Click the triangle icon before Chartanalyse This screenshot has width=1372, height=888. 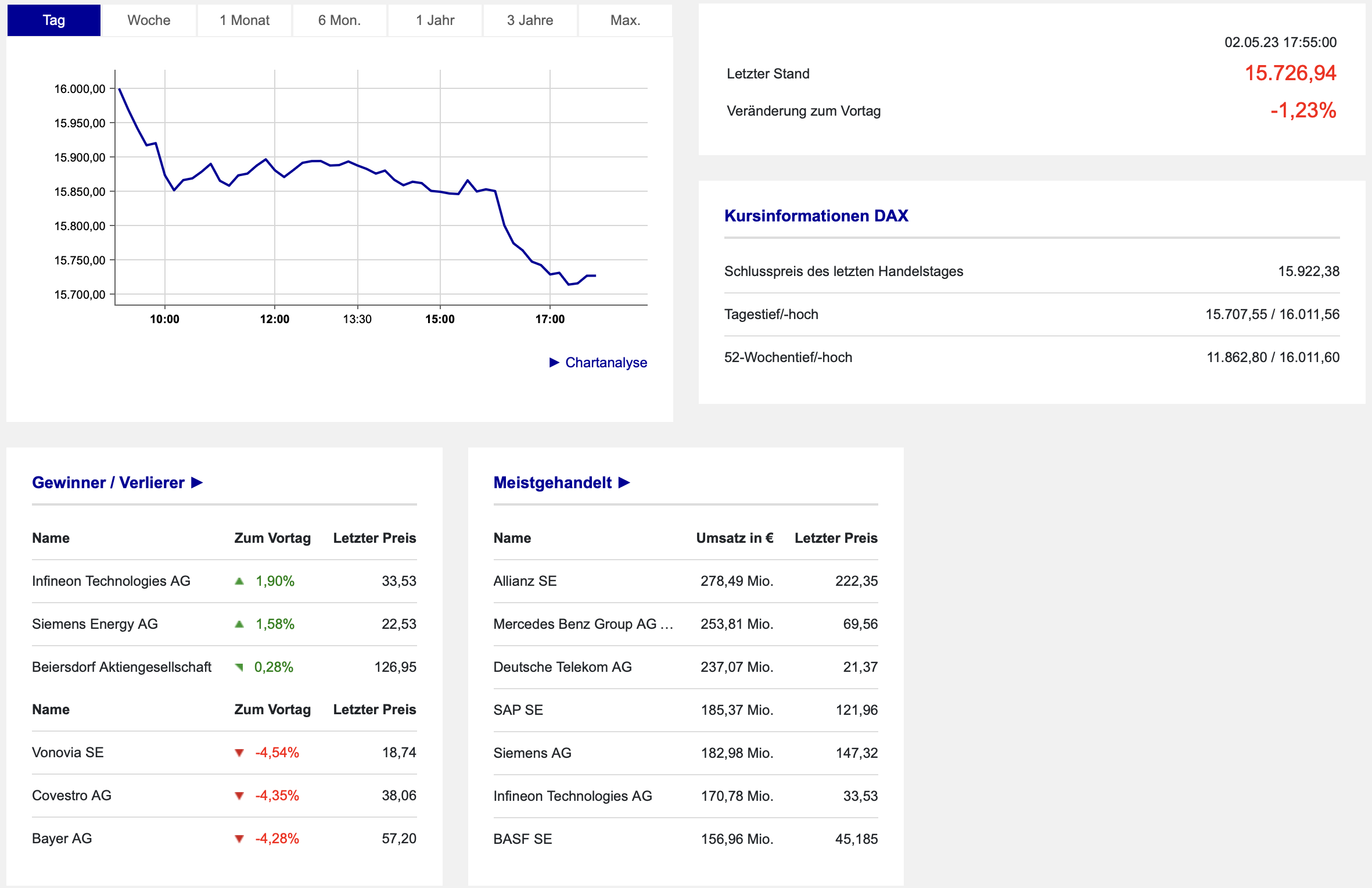554,363
